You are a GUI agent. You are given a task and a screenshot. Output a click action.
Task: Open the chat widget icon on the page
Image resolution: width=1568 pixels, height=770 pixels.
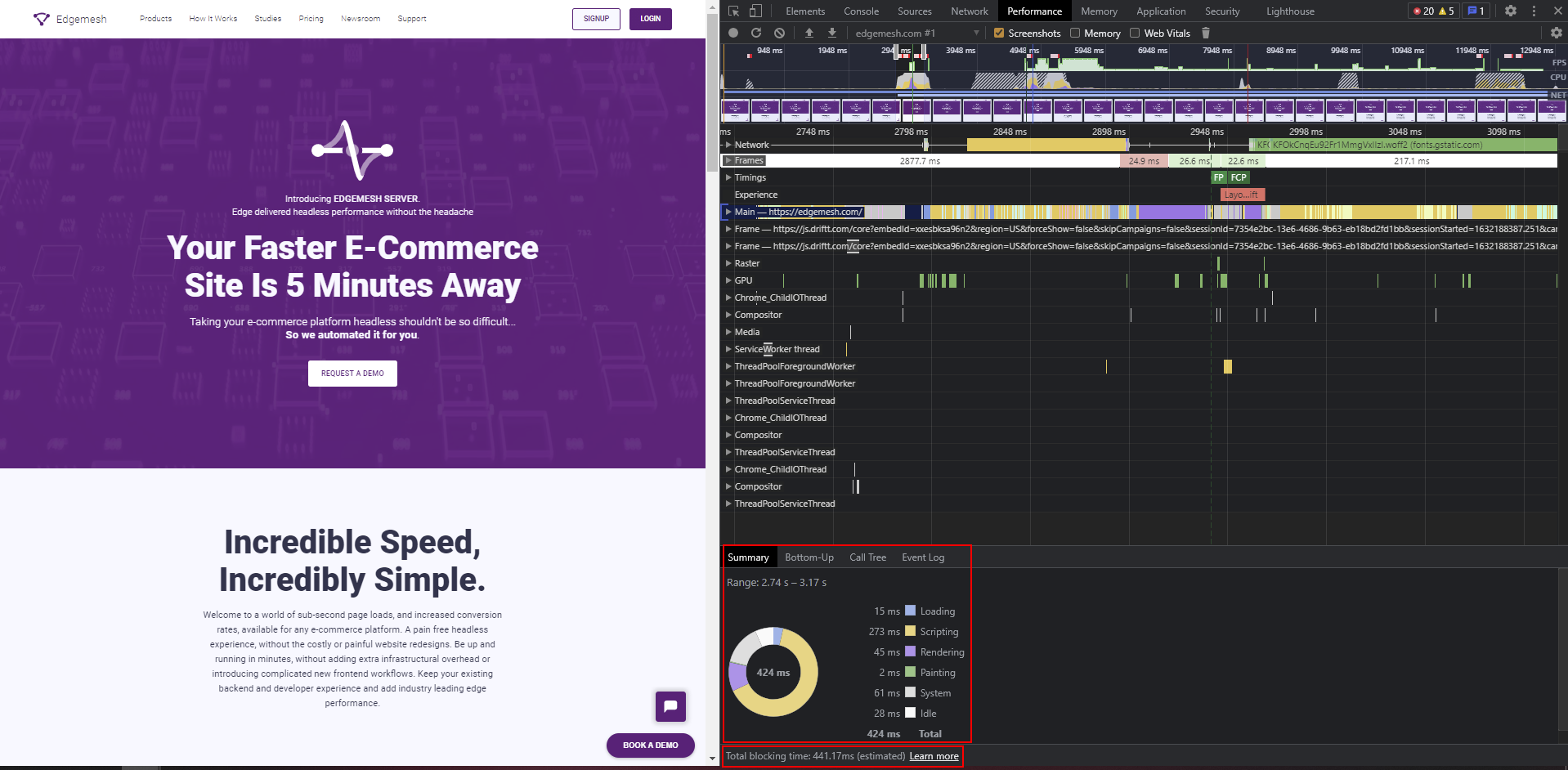[x=670, y=706]
